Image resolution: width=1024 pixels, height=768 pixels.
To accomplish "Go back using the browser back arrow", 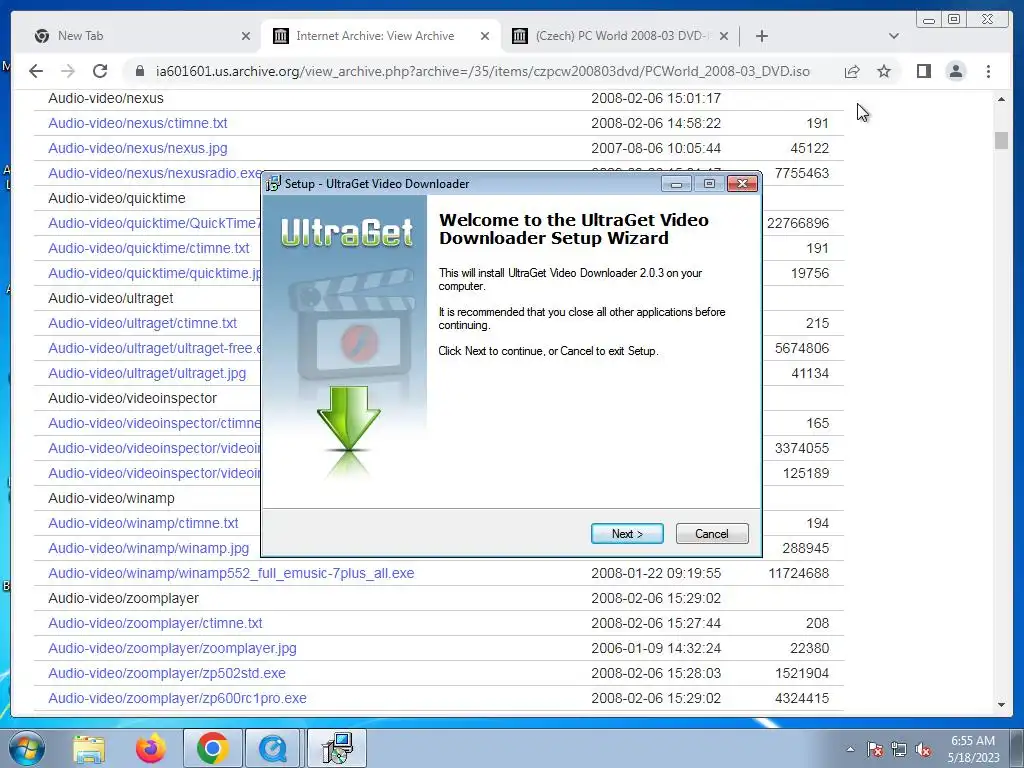I will coord(36,71).
